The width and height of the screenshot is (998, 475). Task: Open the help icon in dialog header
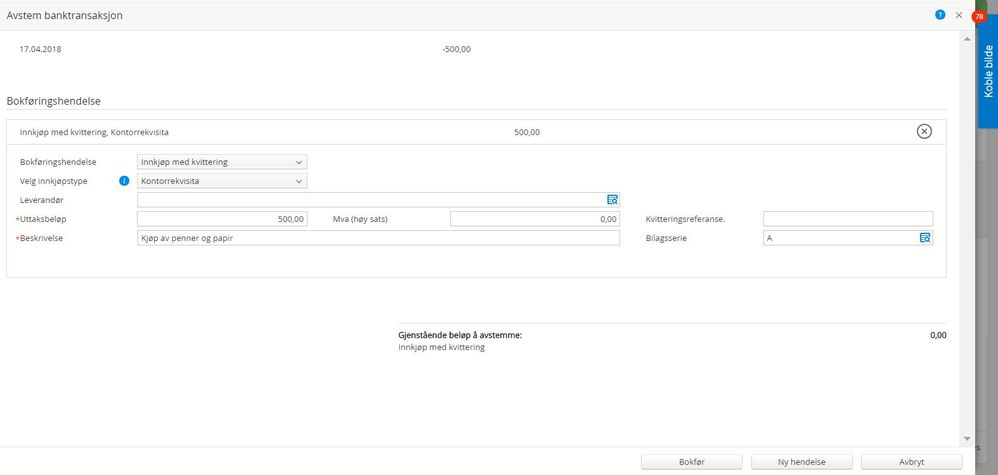point(940,15)
